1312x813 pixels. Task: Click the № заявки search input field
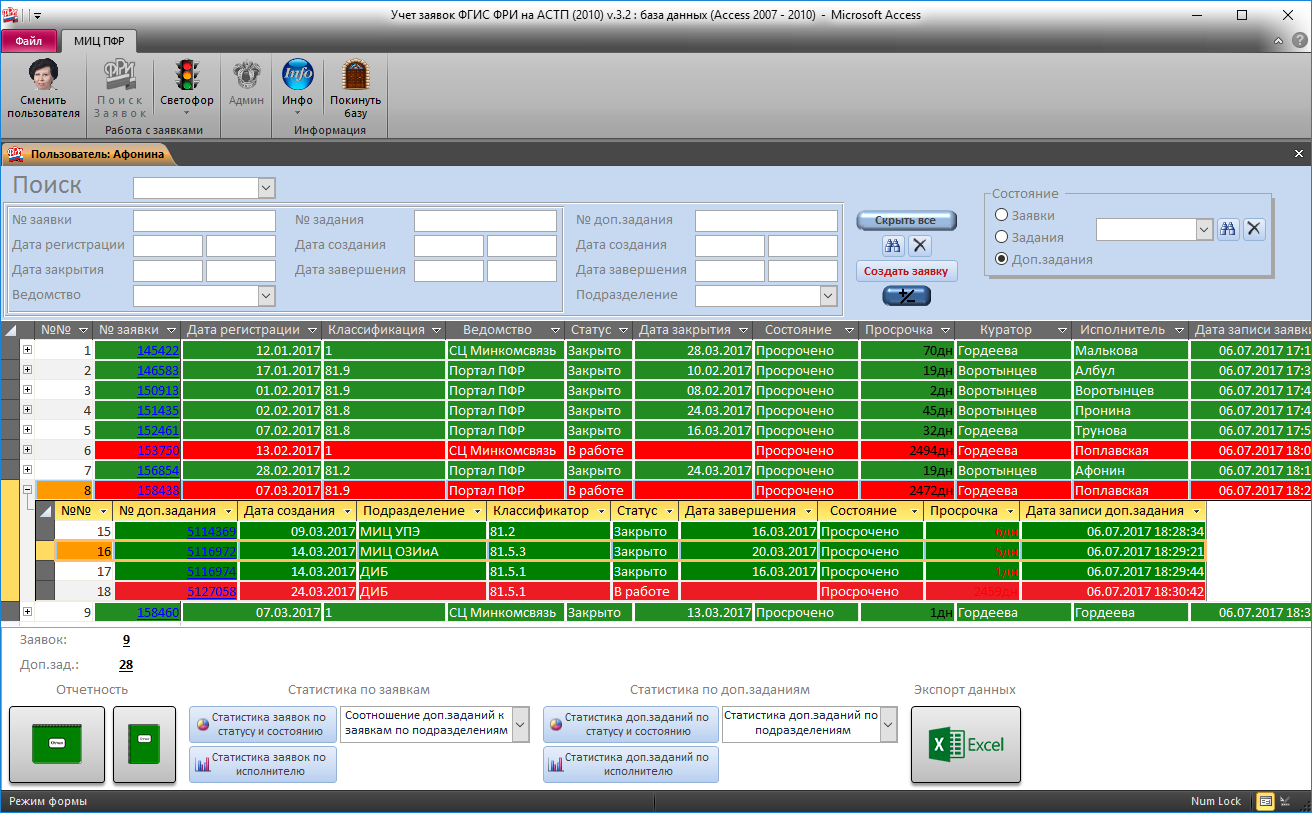pos(204,221)
